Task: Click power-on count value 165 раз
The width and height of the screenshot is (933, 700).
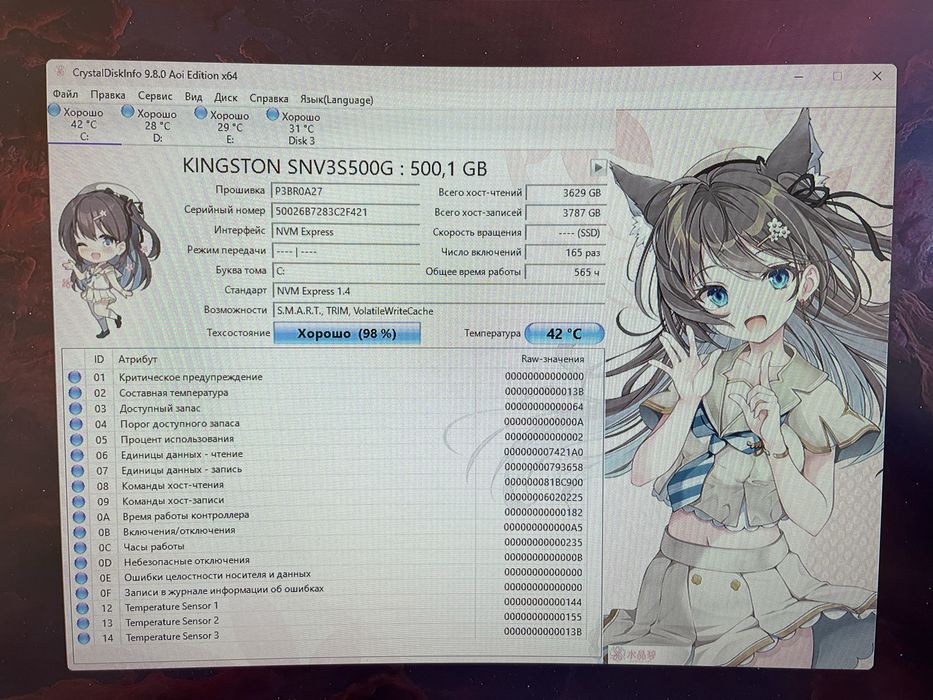Action: [x=566, y=252]
